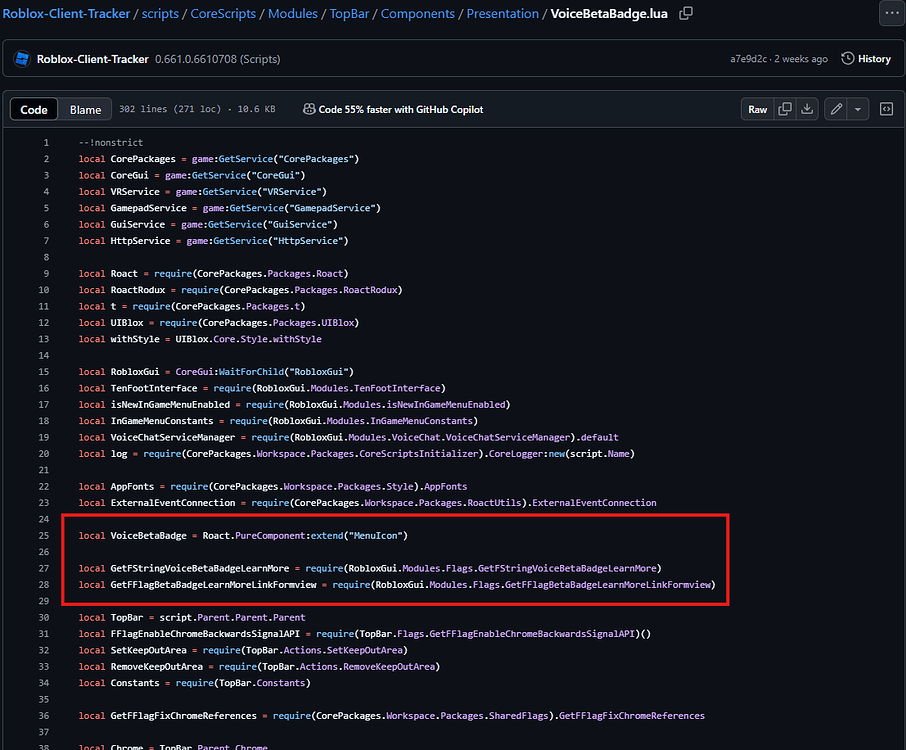This screenshot has height=750, width=906.
Task: Expand the edit button dropdown arrow
Action: pos(857,109)
